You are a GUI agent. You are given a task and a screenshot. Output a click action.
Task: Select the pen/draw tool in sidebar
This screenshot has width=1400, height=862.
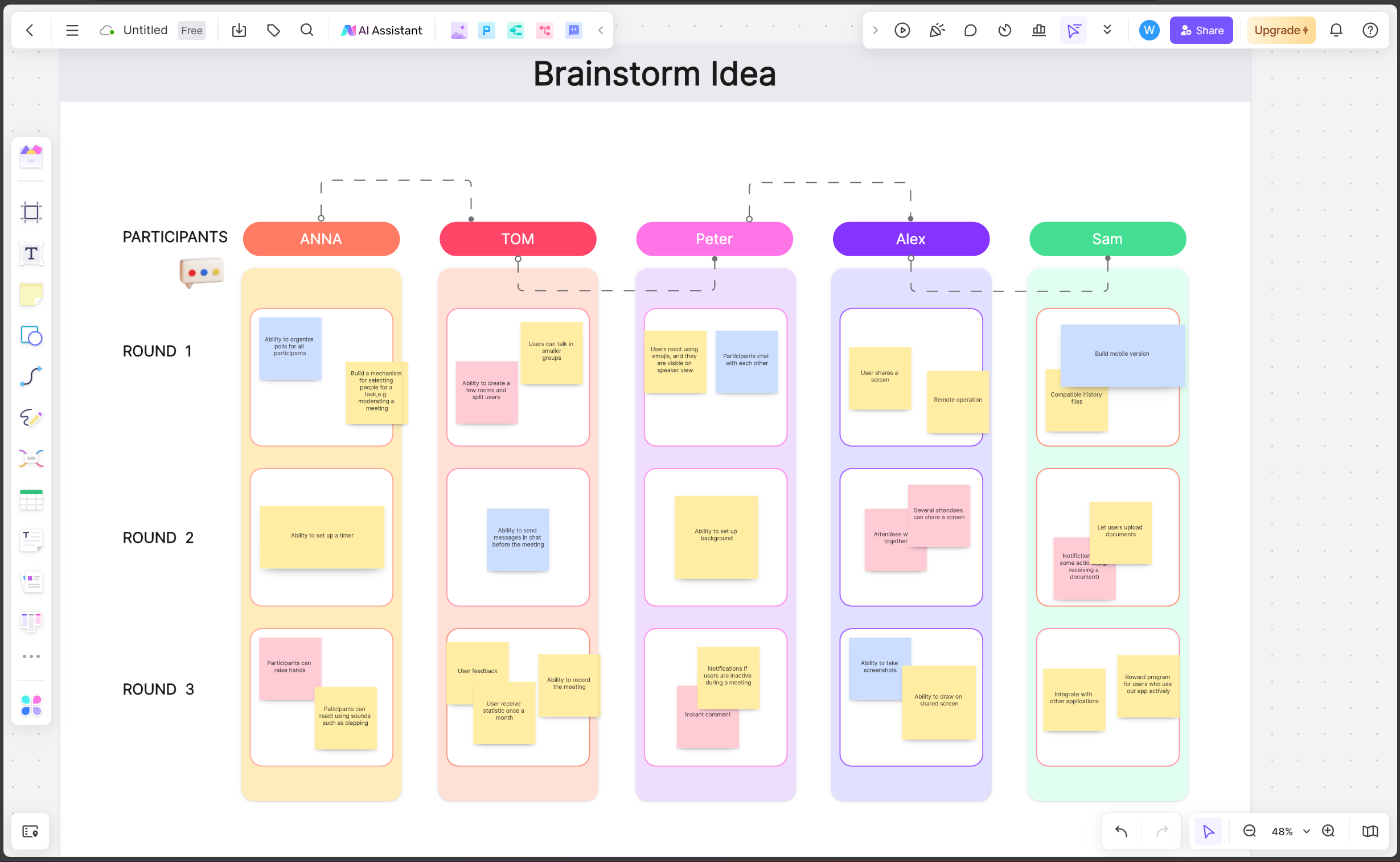coord(31,417)
